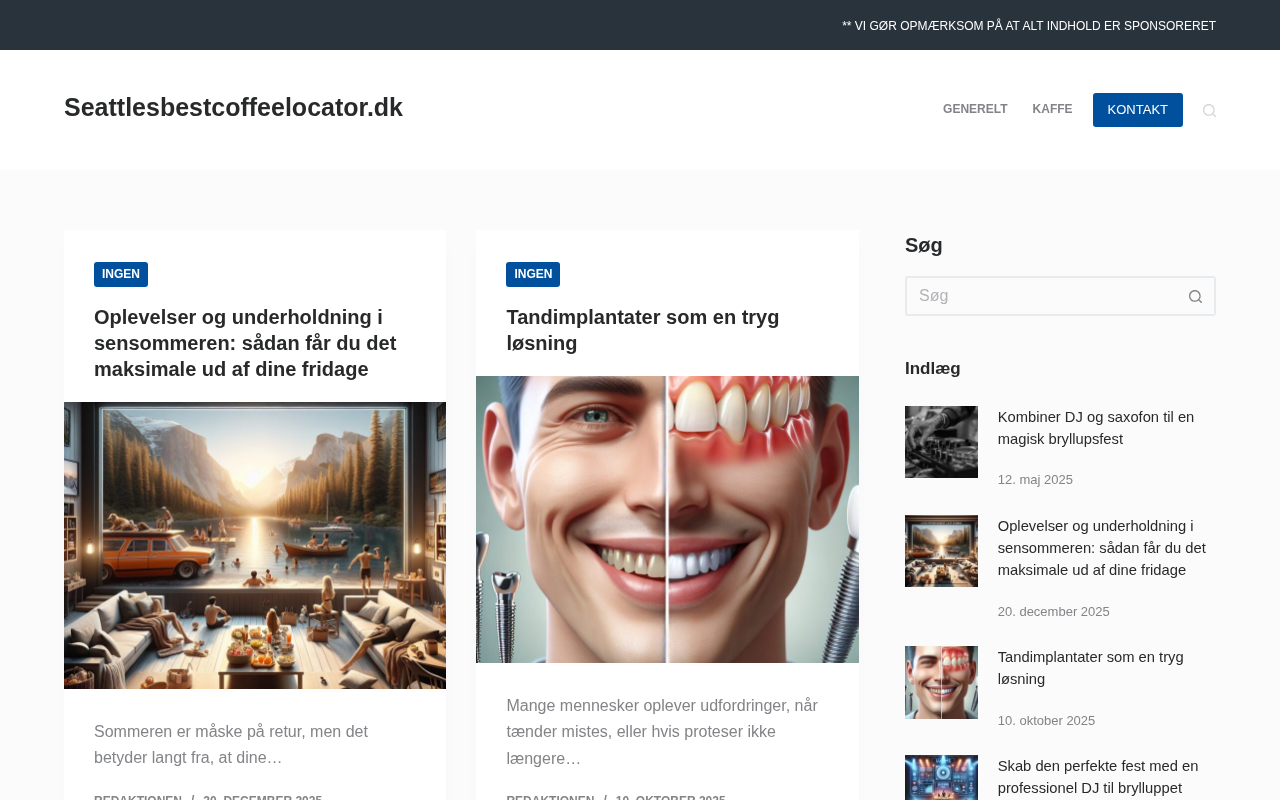
Task: View the smiling teeth implant featured image
Action: tap(667, 519)
